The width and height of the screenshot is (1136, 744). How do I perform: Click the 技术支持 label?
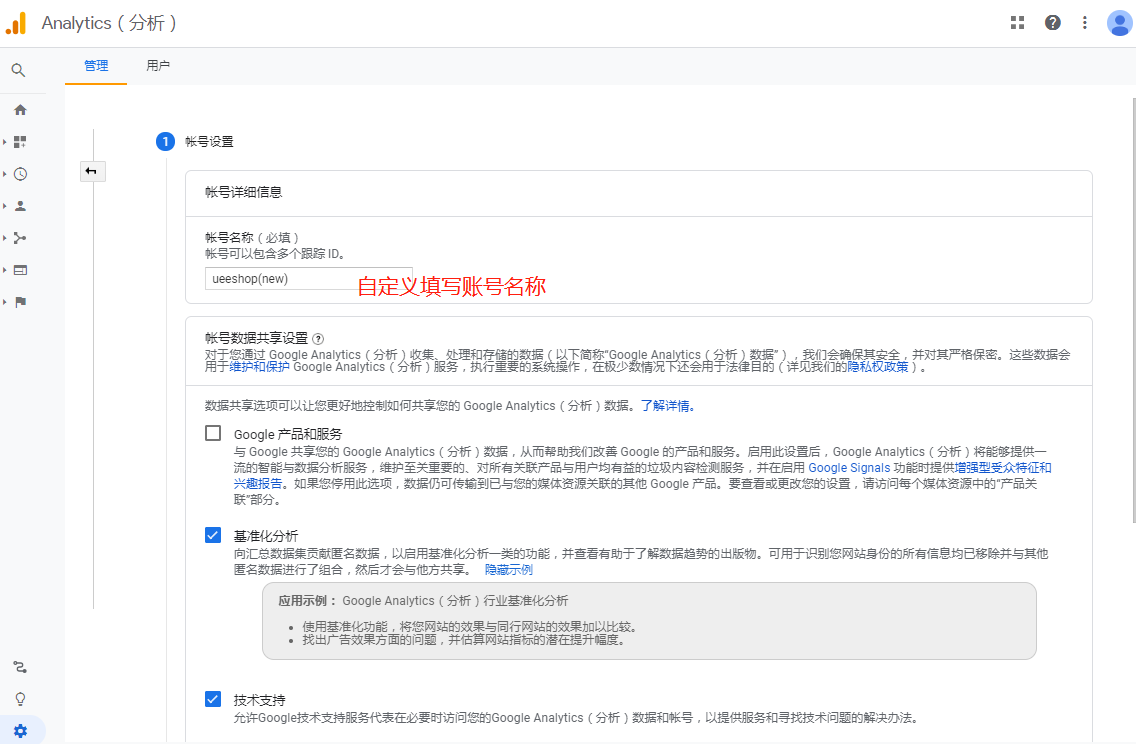[x=259, y=700]
